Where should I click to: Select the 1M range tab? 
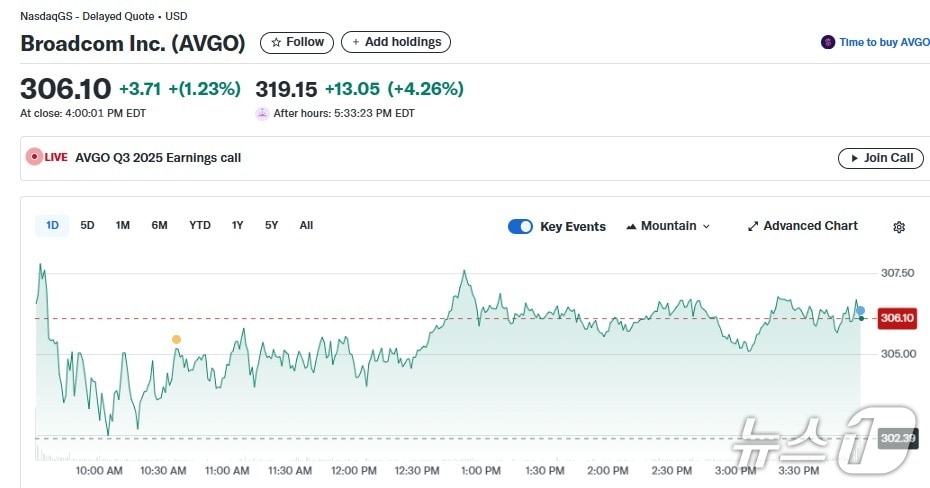(x=123, y=225)
